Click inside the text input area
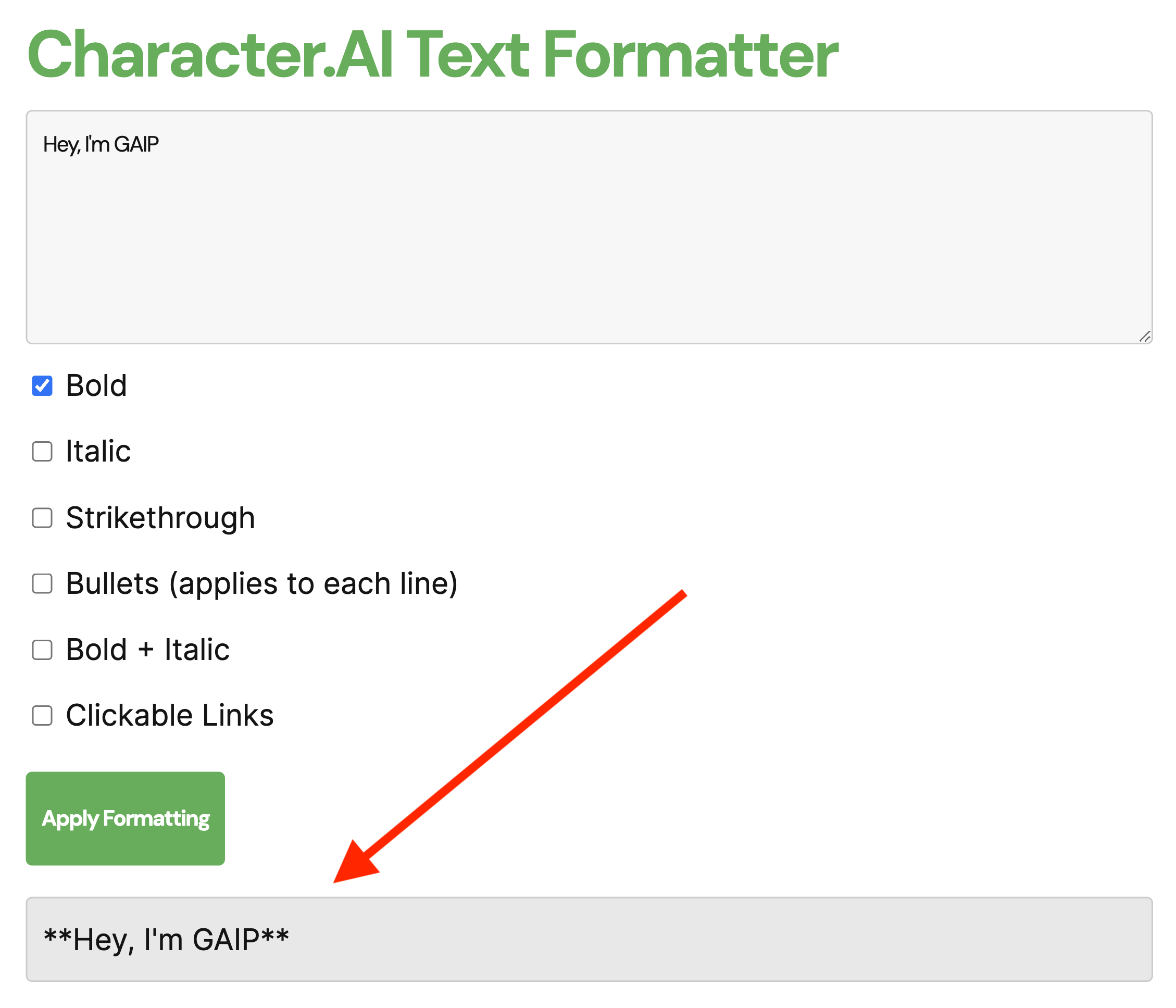The width and height of the screenshot is (1176, 1008). click(568, 227)
